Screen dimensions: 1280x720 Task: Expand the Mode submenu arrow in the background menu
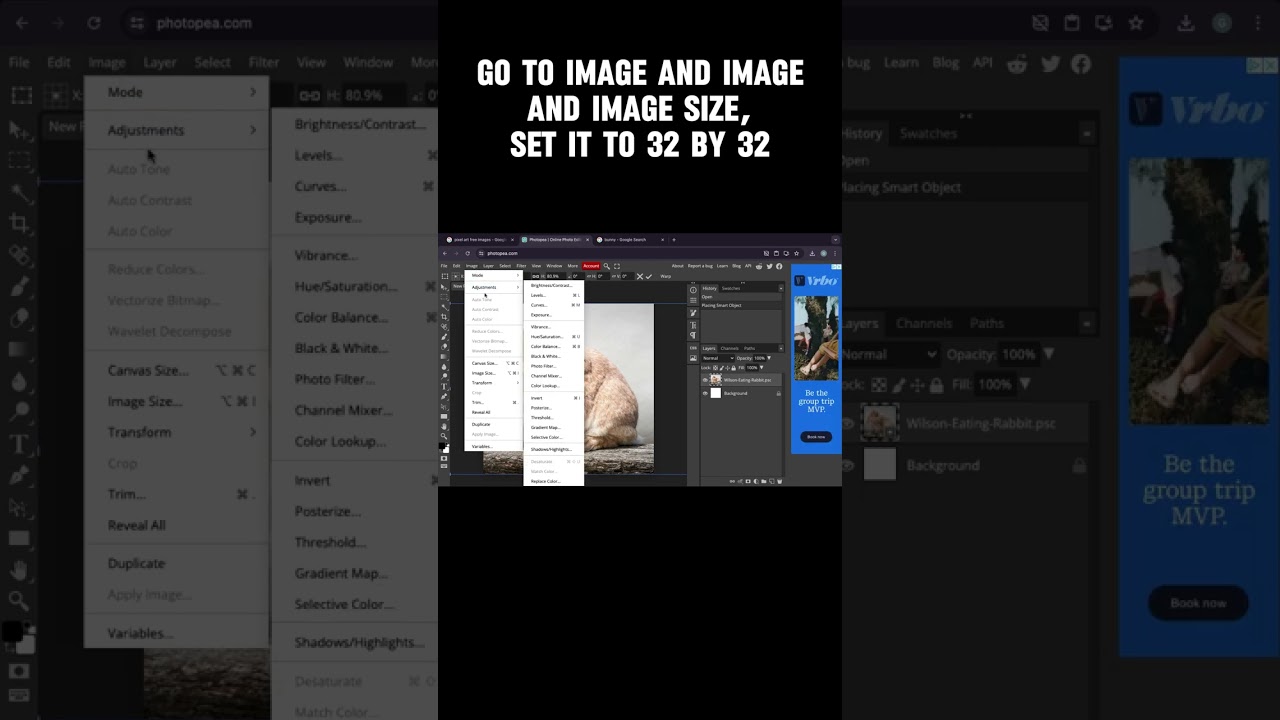click(252, 92)
